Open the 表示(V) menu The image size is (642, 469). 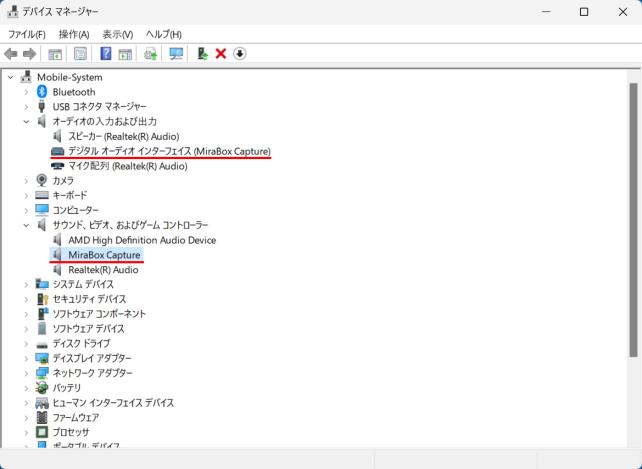[118, 34]
